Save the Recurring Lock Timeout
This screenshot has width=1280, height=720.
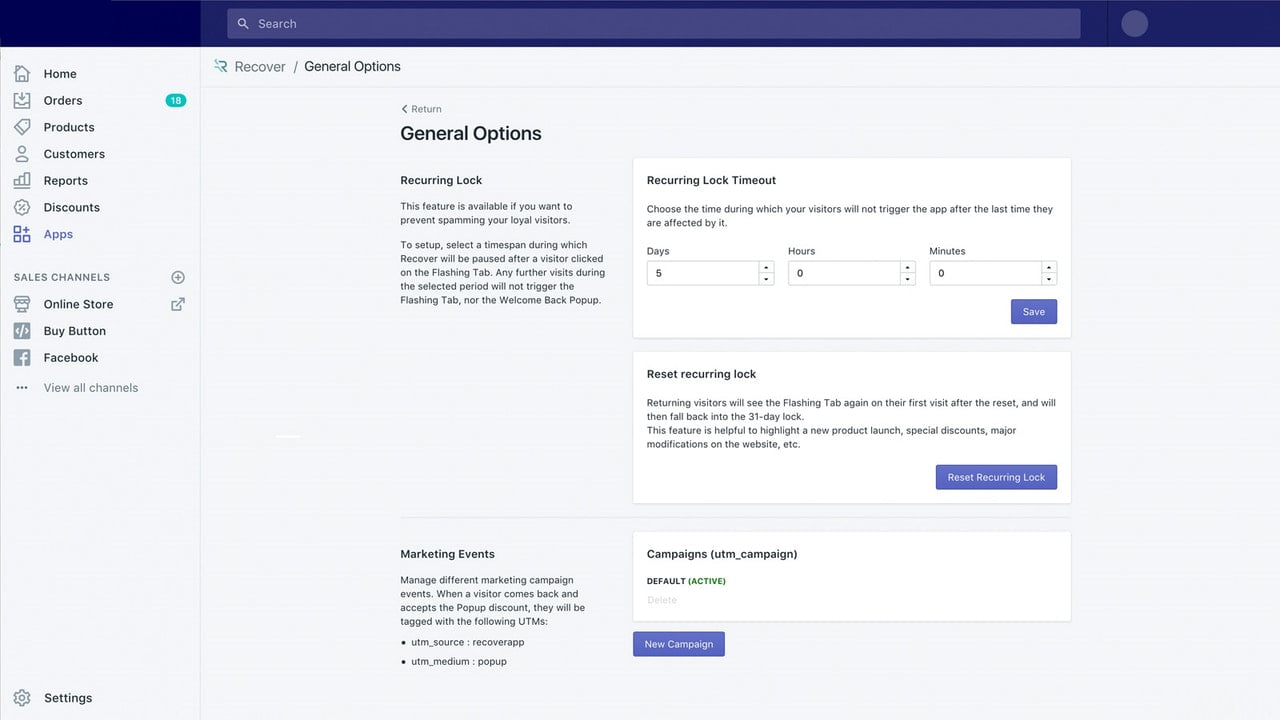[1034, 312]
